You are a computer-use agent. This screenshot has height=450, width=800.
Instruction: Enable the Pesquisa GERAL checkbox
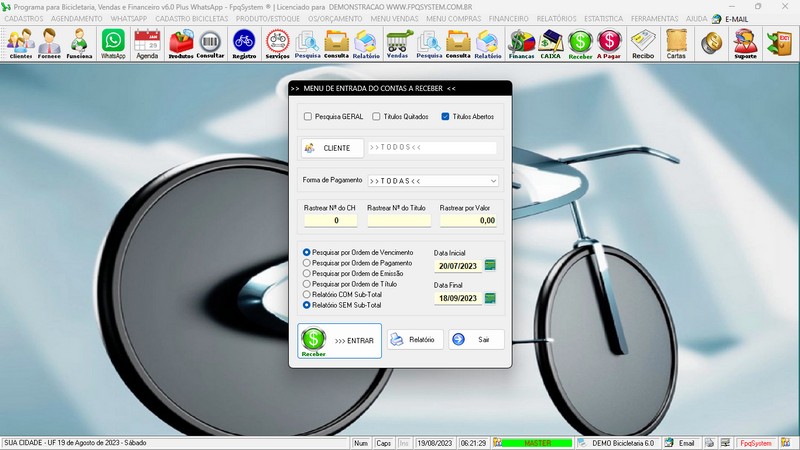[x=308, y=117]
